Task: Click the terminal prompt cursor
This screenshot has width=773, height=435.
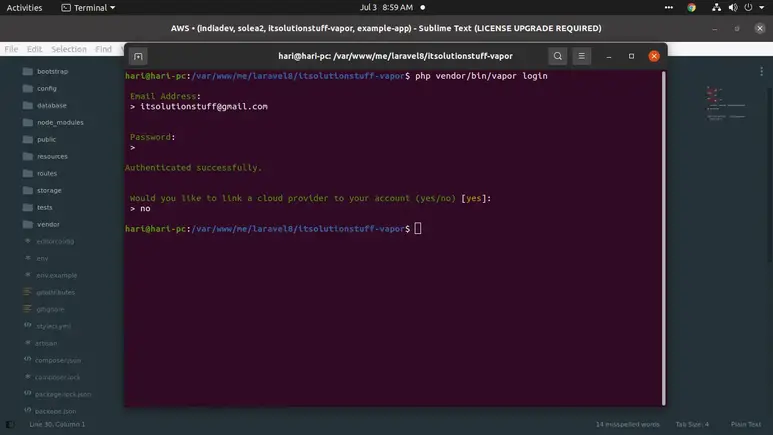Action: point(418,228)
